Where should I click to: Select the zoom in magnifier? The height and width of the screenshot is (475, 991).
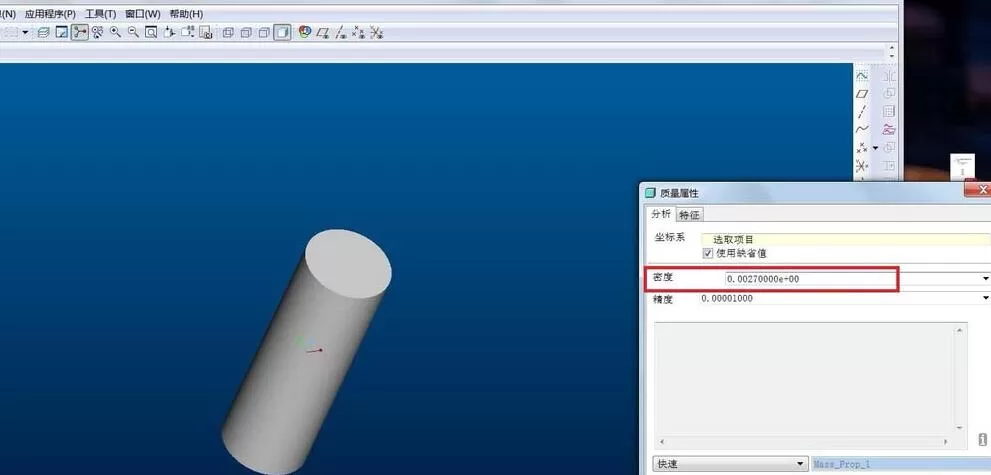[115, 32]
